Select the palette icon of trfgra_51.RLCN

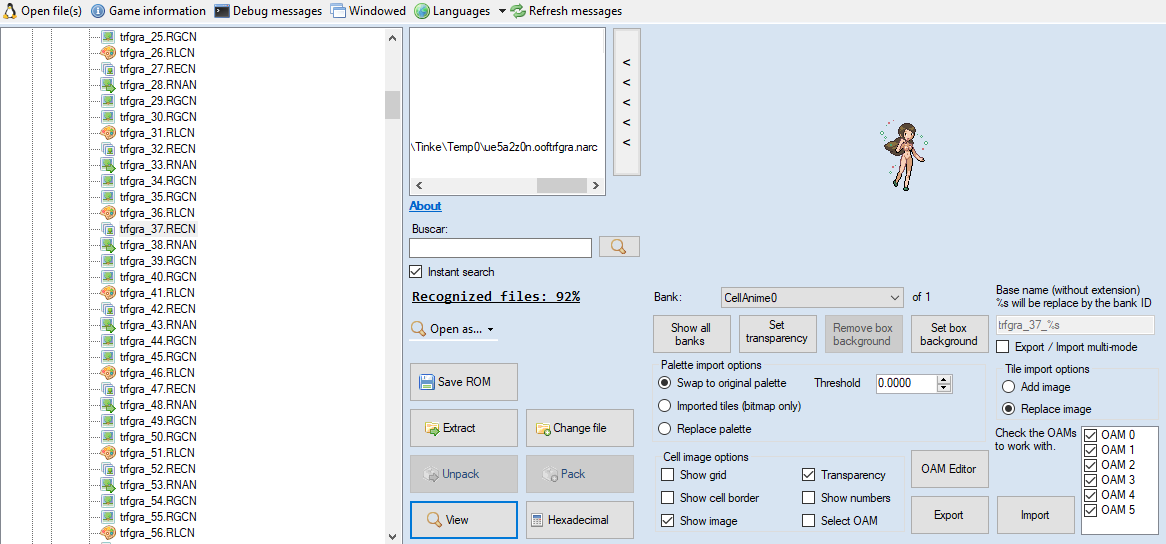108,453
